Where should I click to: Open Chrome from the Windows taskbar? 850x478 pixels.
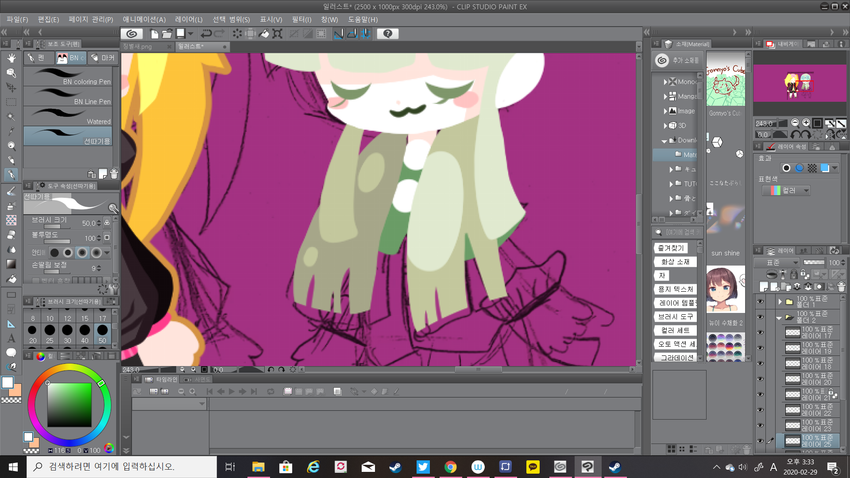(x=450, y=467)
